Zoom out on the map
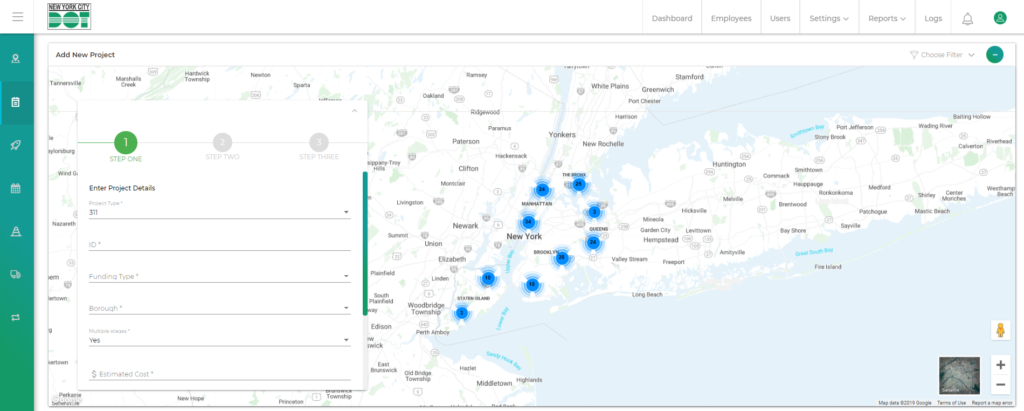 pos(1000,385)
